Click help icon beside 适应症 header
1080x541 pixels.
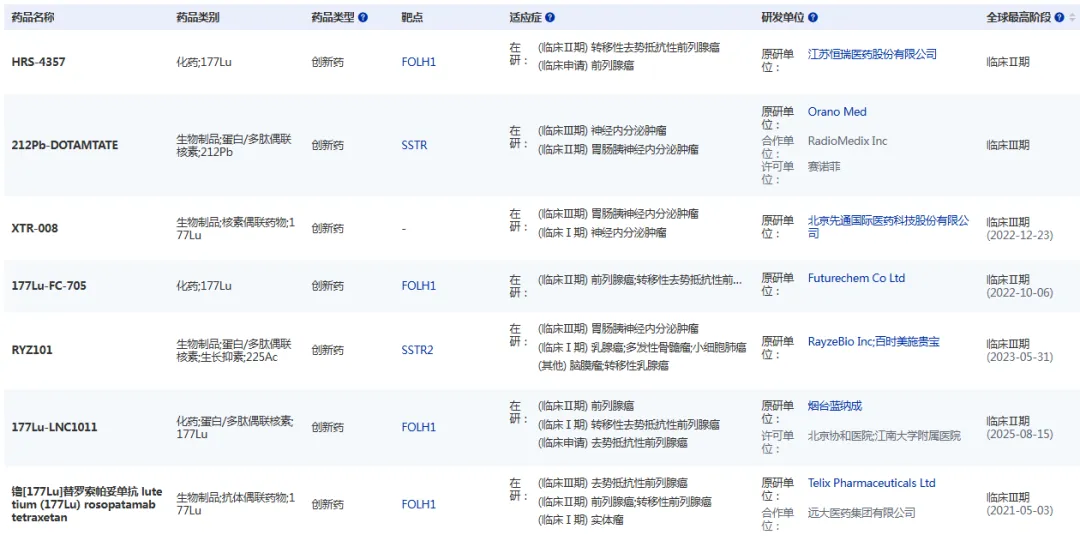[x=550, y=18]
